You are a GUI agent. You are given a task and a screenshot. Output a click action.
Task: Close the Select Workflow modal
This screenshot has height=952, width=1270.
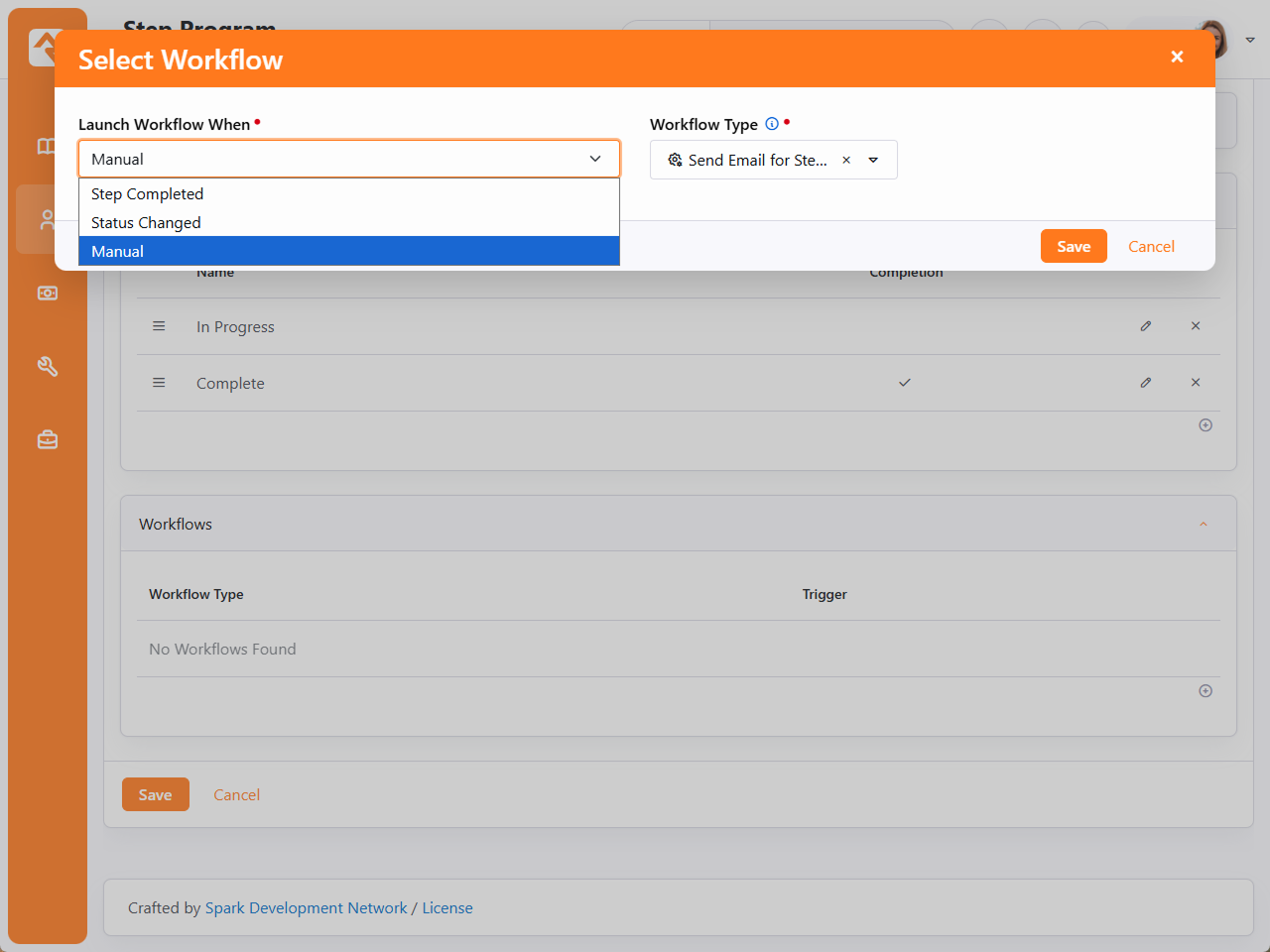pyautogui.click(x=1177, y=58)
